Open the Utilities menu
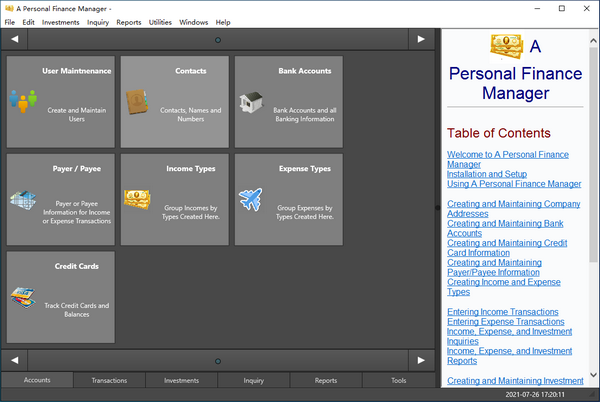The height and width of the screenshot is (402, 600). pyautogui.click(x=160, y=22)
